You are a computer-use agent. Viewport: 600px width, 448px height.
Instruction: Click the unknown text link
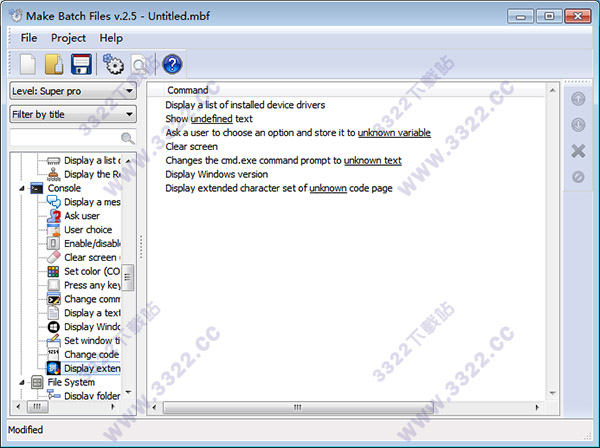pyautogui.click(x=373, y=160)
